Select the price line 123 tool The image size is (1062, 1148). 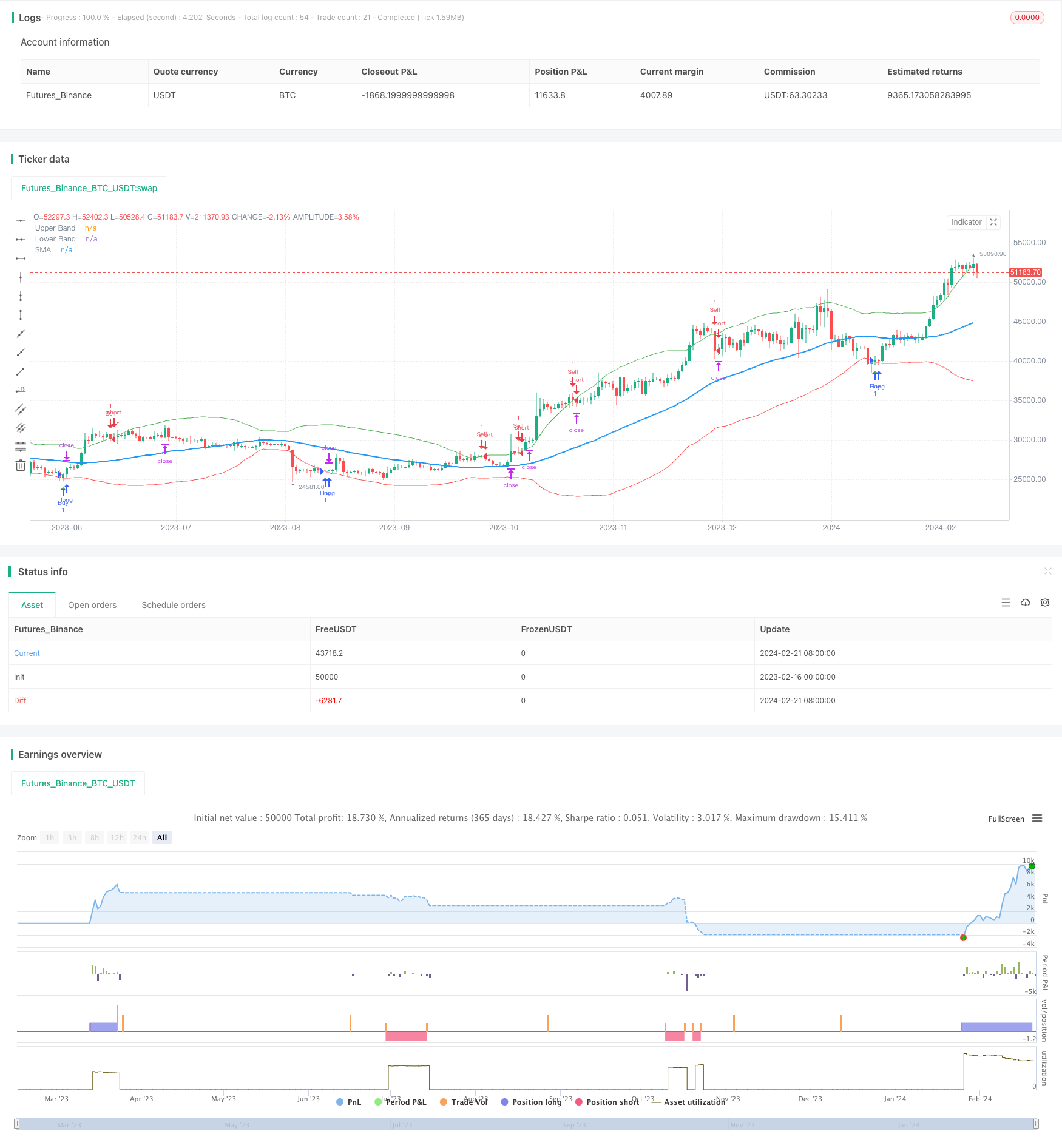coord(21,390)
